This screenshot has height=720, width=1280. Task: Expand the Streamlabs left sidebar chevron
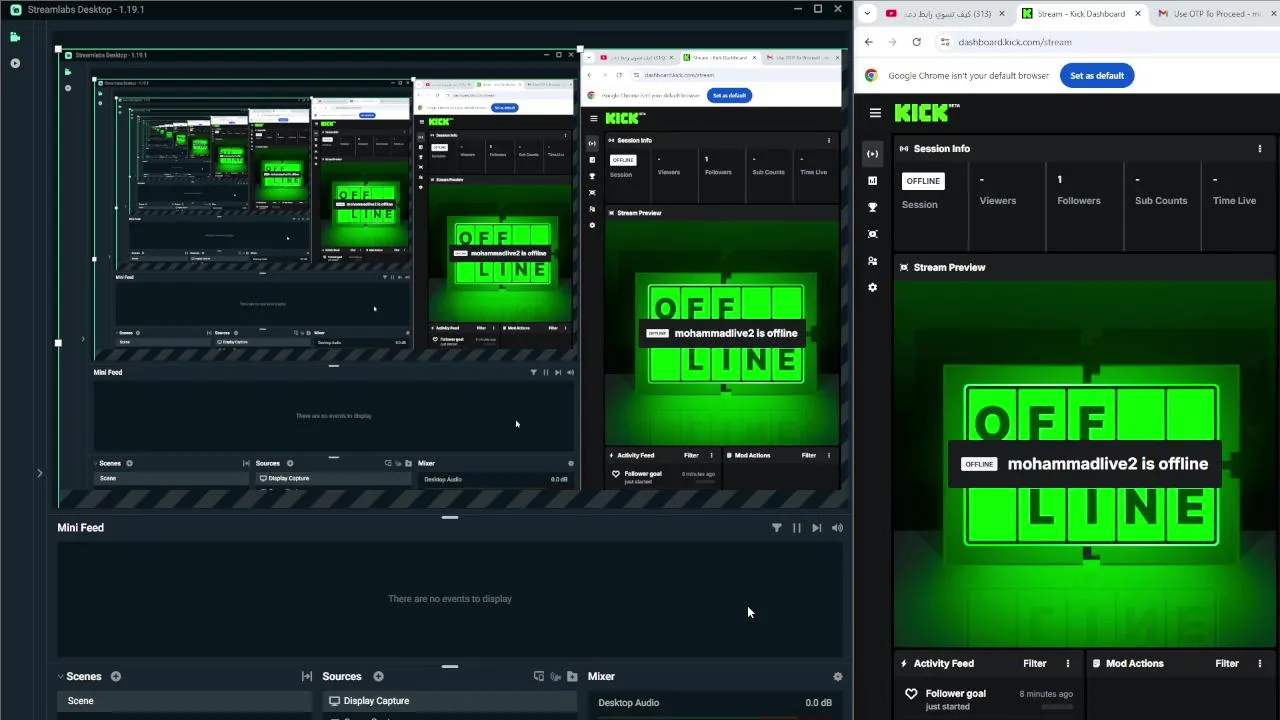coord(40,473)
